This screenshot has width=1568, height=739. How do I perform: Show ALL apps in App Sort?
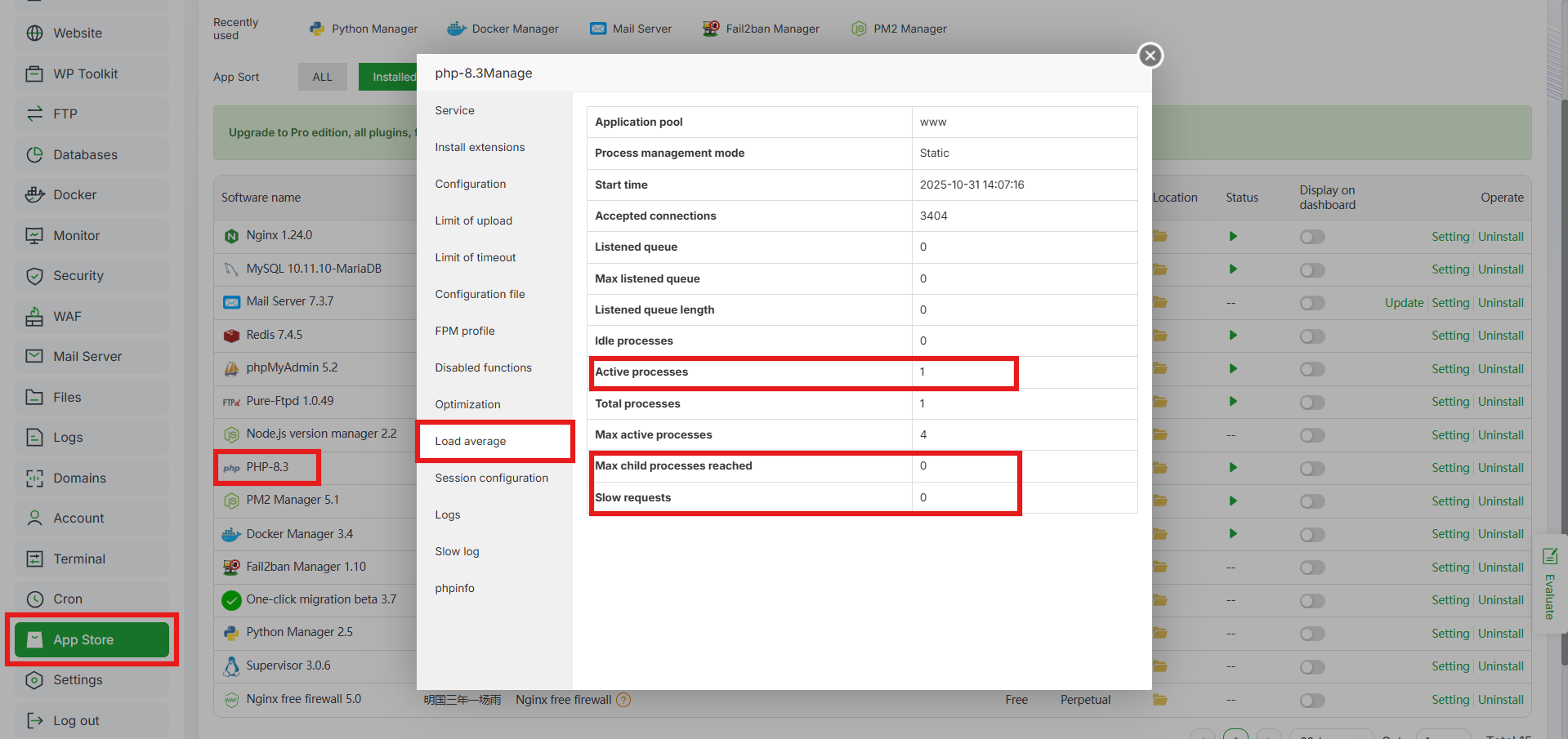(323, 77)
